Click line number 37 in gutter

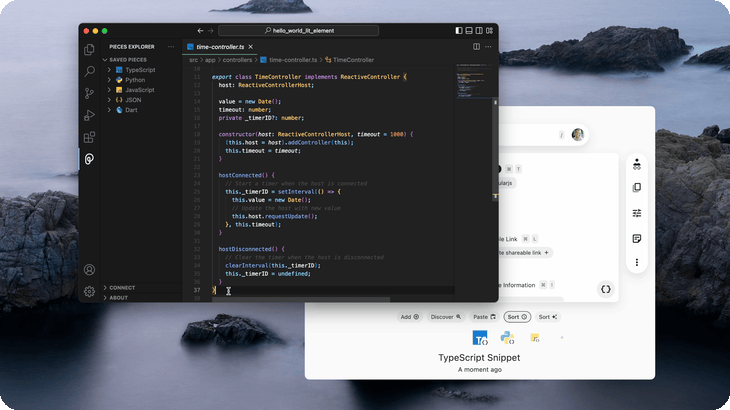pos(196,290)
